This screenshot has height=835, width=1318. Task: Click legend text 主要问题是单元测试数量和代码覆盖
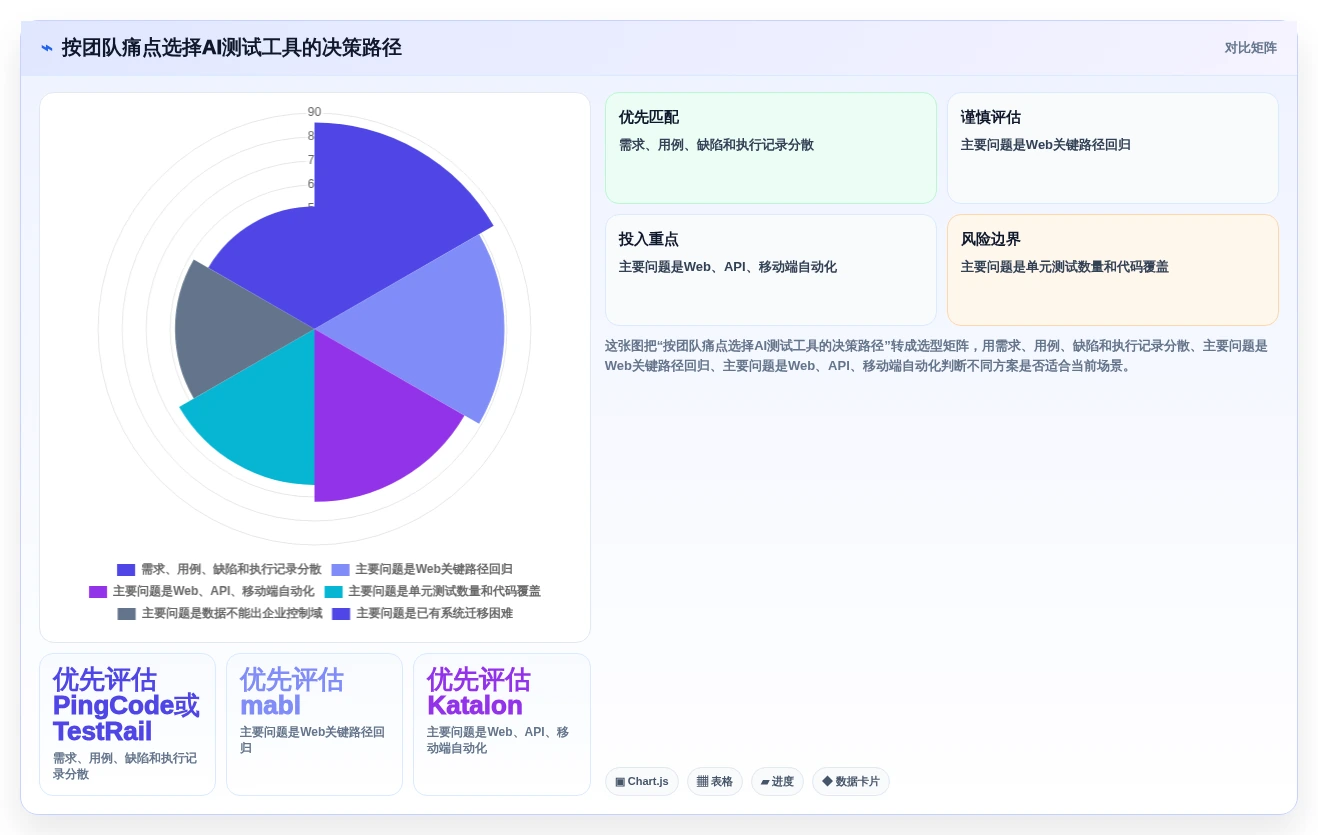tap(444, 591)
